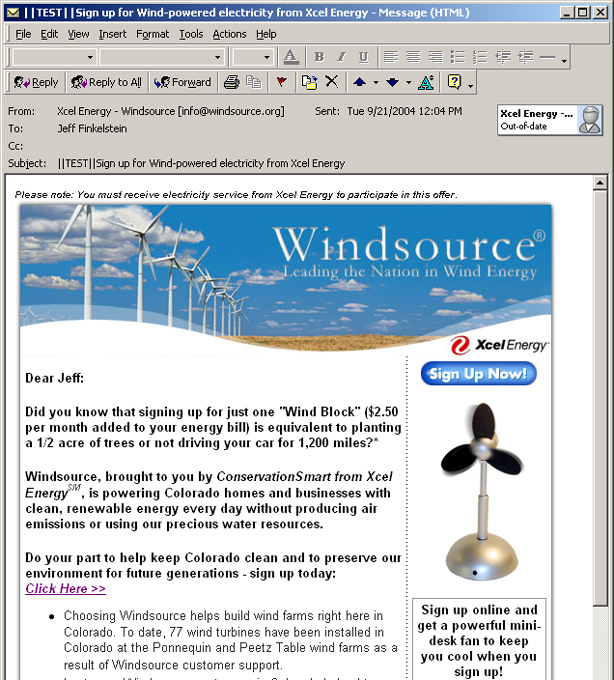Open the View menu
The width and height of the screenshot is (614, 680).
(x=78, y=34)
